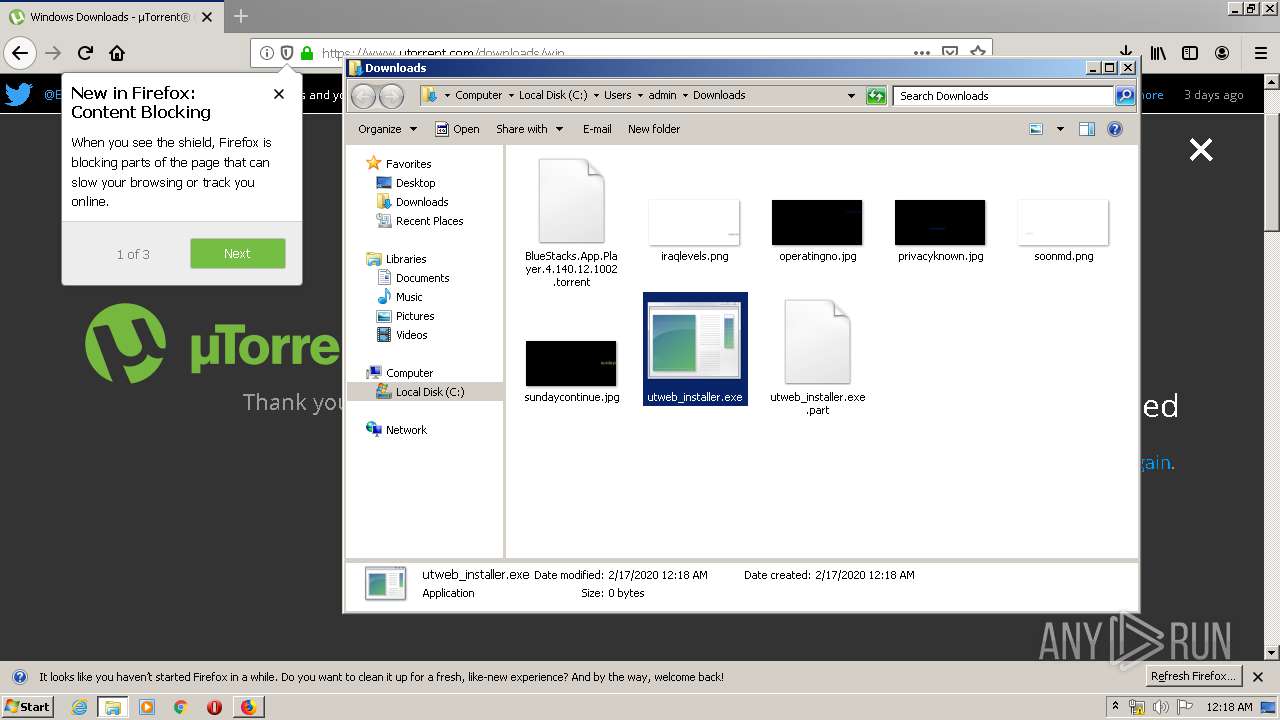
Task: Open Firefox library icon
Action: [x=1158, y=53]
